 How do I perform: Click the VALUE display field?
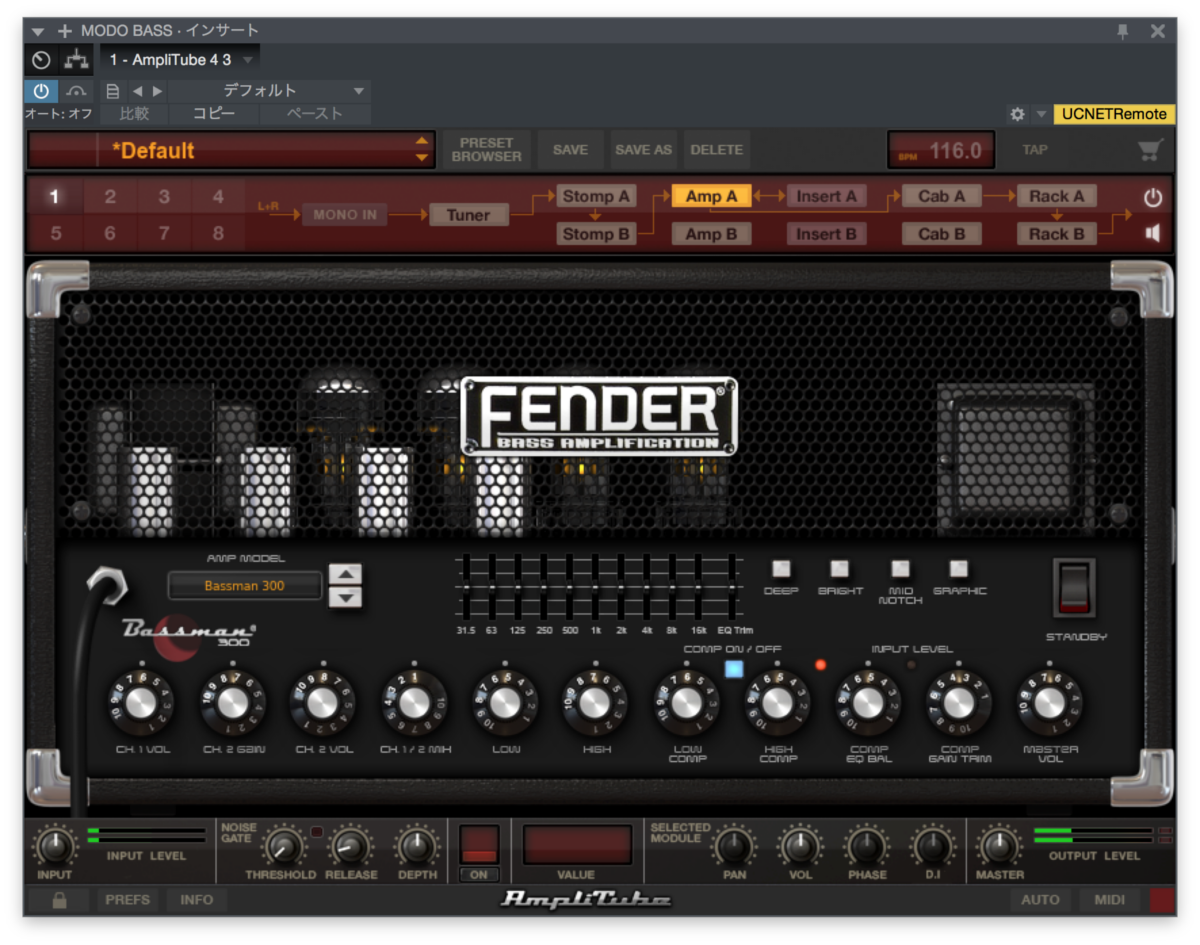(577, 844)
